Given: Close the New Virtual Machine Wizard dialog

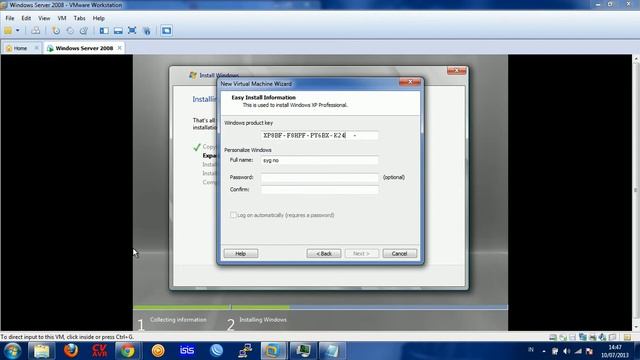Looking at the screenshot, I should tap(410, 82).
